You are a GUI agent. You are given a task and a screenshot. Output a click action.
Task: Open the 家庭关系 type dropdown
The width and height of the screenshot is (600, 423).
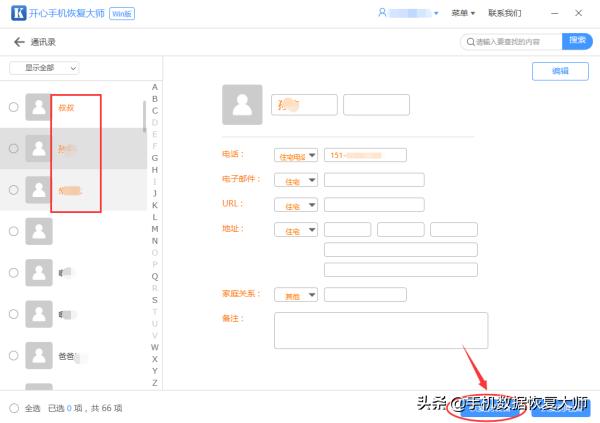point(296,295)
